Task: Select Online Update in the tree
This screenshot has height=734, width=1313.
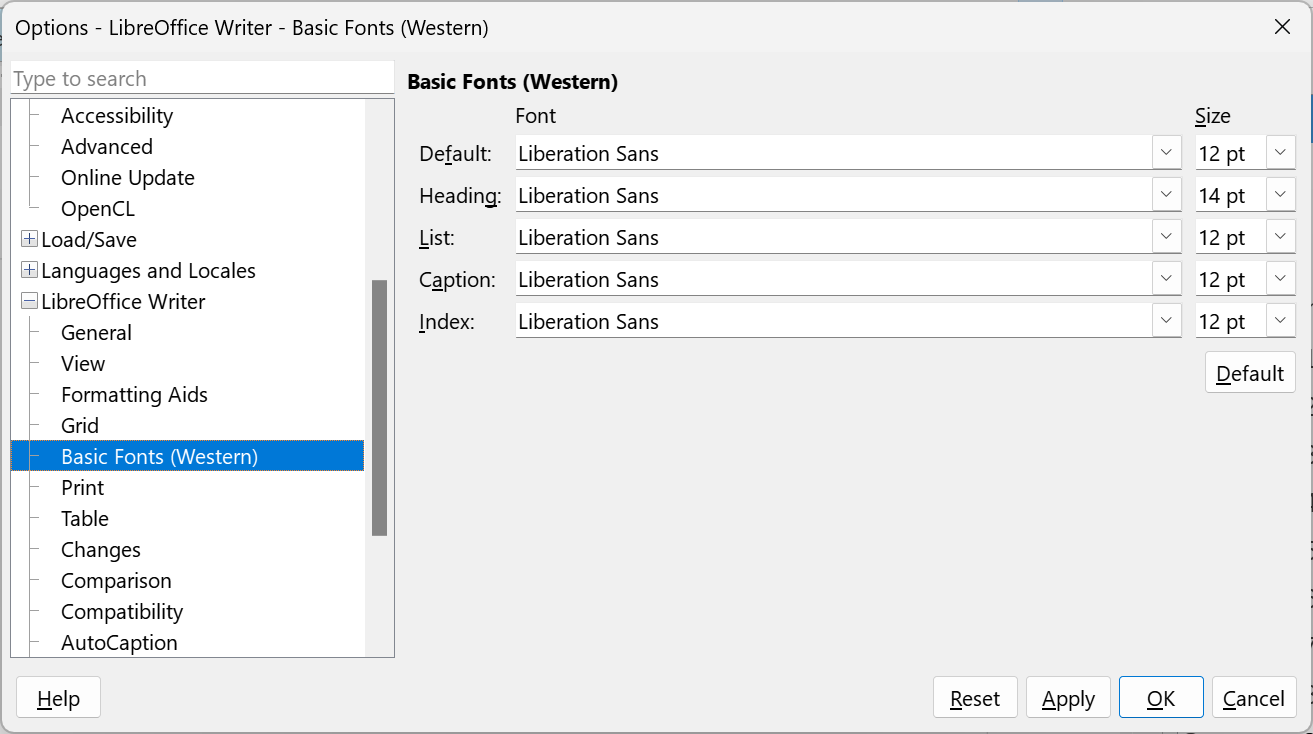Action: coord(128,178)
